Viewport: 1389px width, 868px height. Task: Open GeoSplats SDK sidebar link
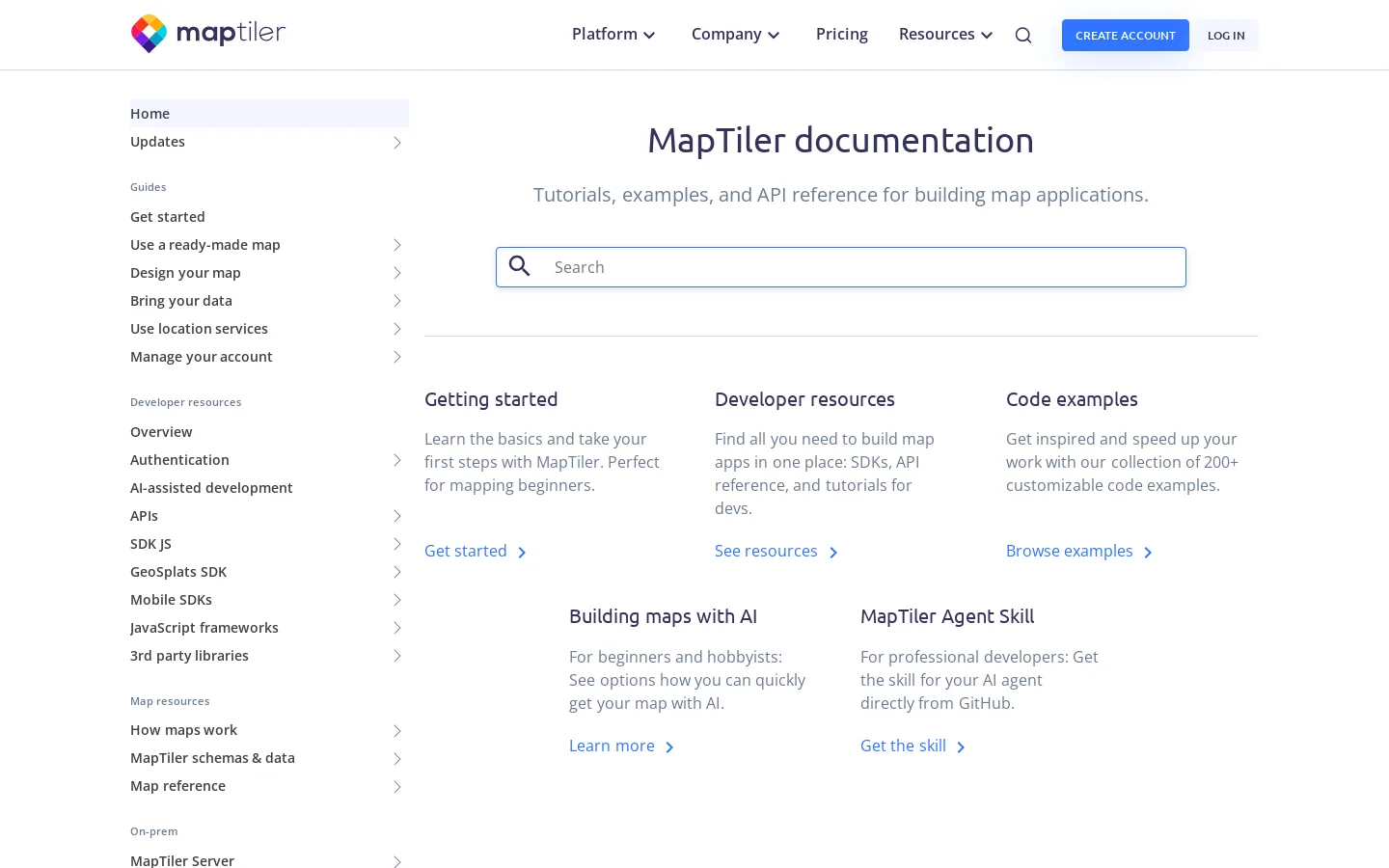(x=178, y=572)
